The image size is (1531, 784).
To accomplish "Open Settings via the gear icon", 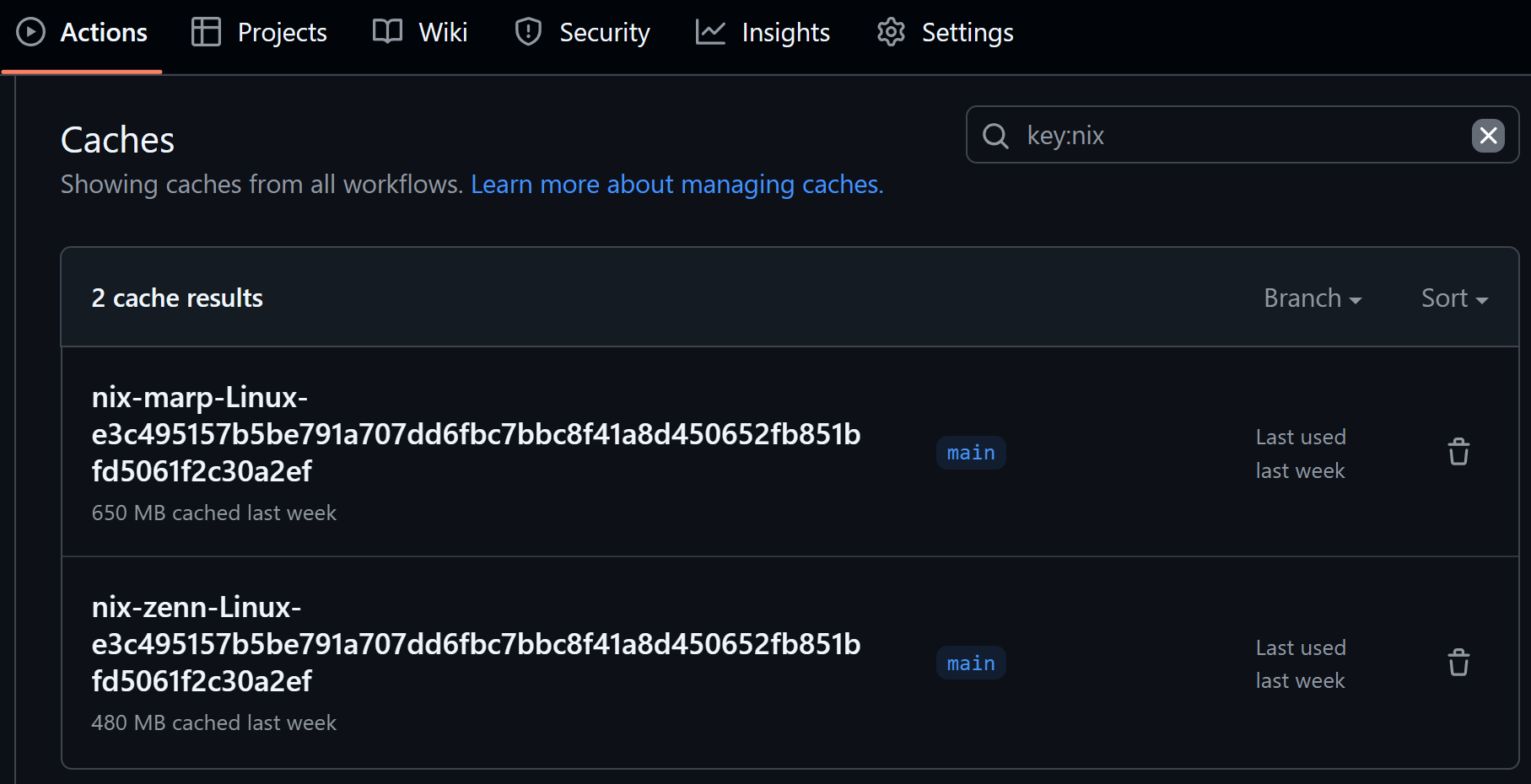I will [x=889, y=32].
